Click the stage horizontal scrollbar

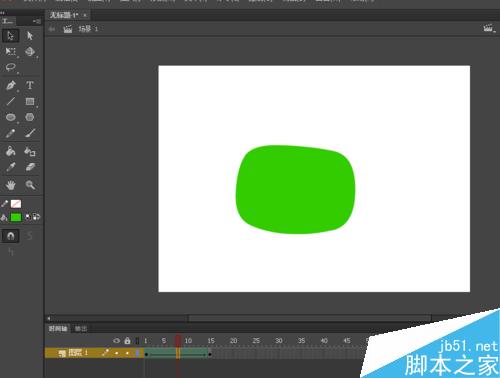pos(310,318)
